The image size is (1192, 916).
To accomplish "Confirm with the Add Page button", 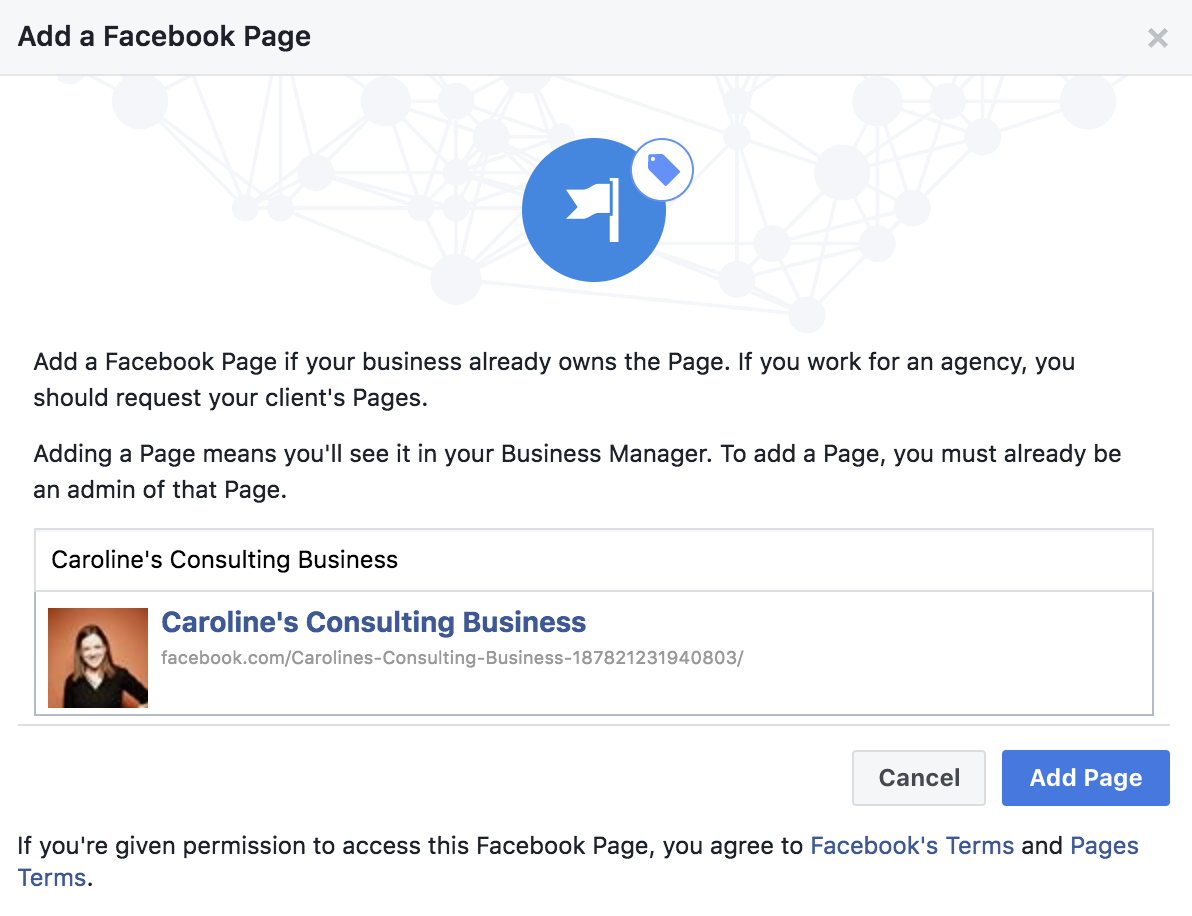I will (1085, 778).
